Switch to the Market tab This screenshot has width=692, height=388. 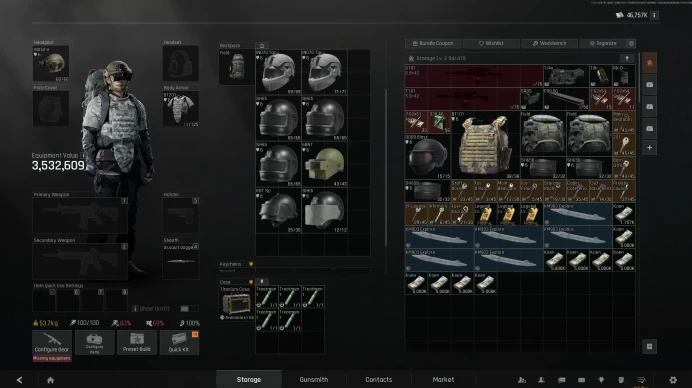pos(443,380)
